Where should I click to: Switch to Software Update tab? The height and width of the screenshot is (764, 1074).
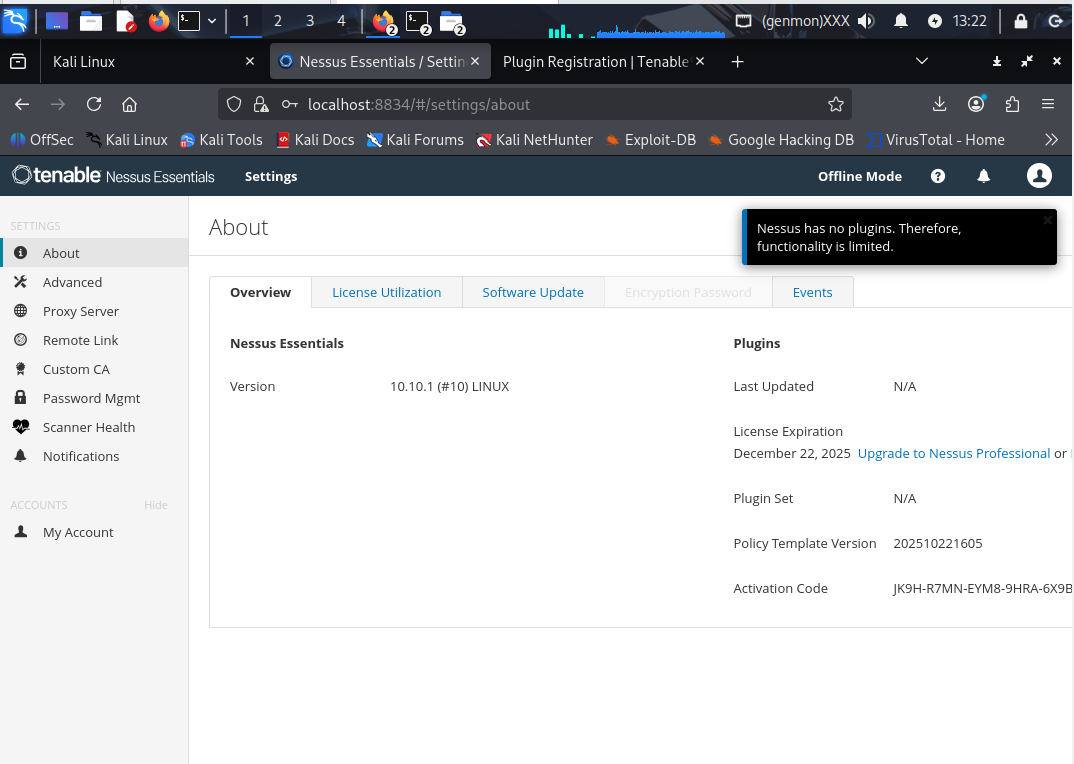[533, 293]
